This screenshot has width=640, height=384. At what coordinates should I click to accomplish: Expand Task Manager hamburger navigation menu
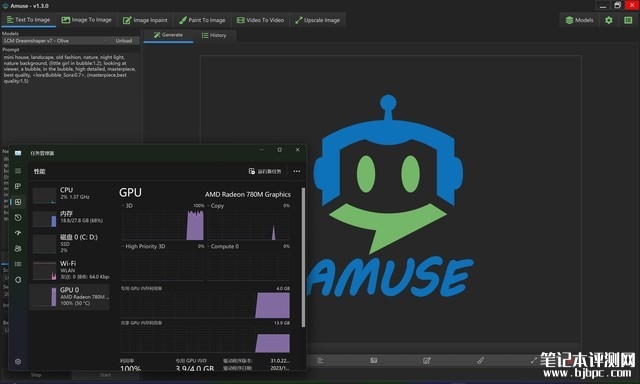(x=18, y=171)
